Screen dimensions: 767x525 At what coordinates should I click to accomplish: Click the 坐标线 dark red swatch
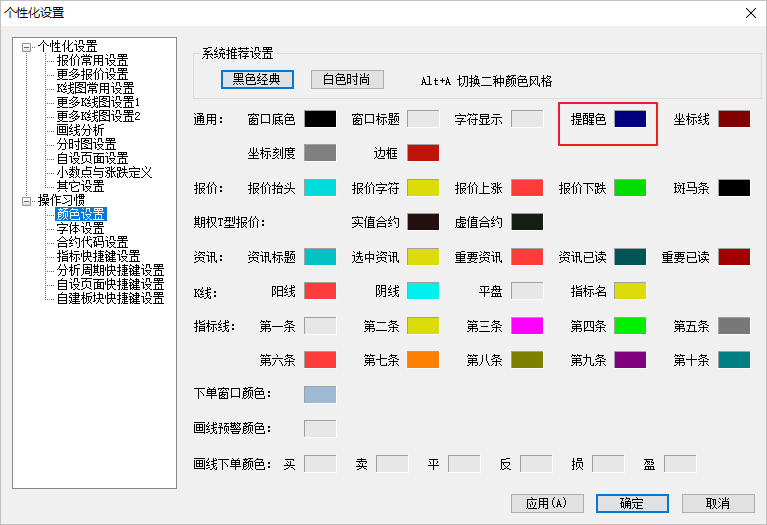tap(733, 119)
